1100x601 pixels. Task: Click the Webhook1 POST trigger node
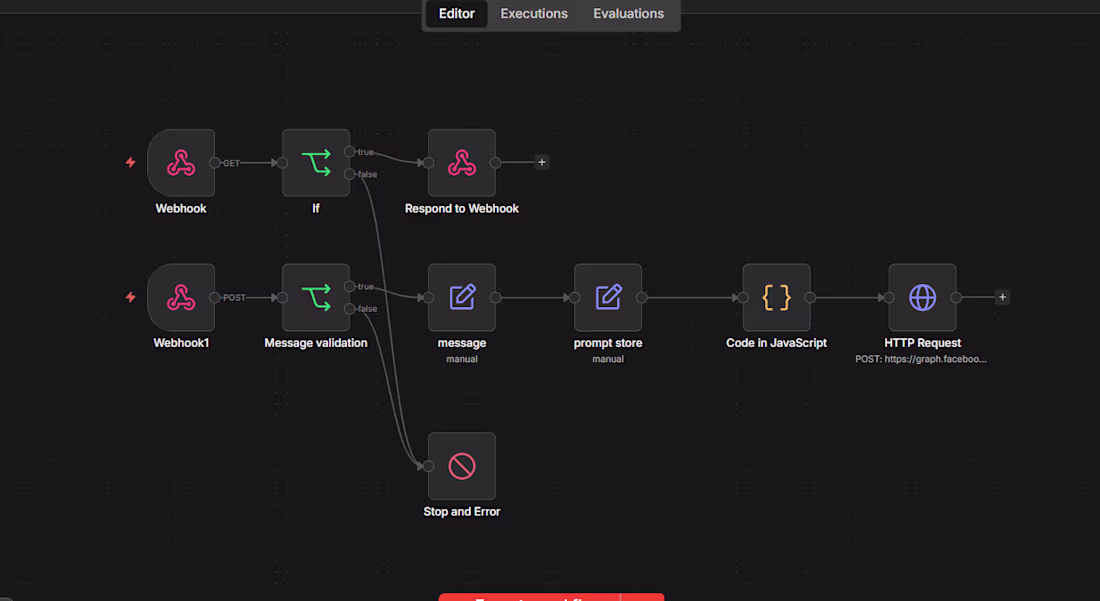[x=181, y=297]
